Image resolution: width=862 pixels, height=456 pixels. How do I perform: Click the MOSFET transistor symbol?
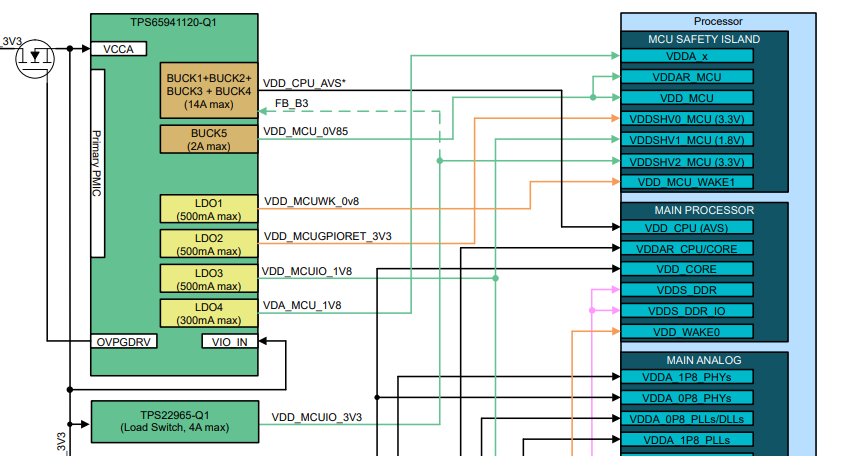tap(35, 58)
